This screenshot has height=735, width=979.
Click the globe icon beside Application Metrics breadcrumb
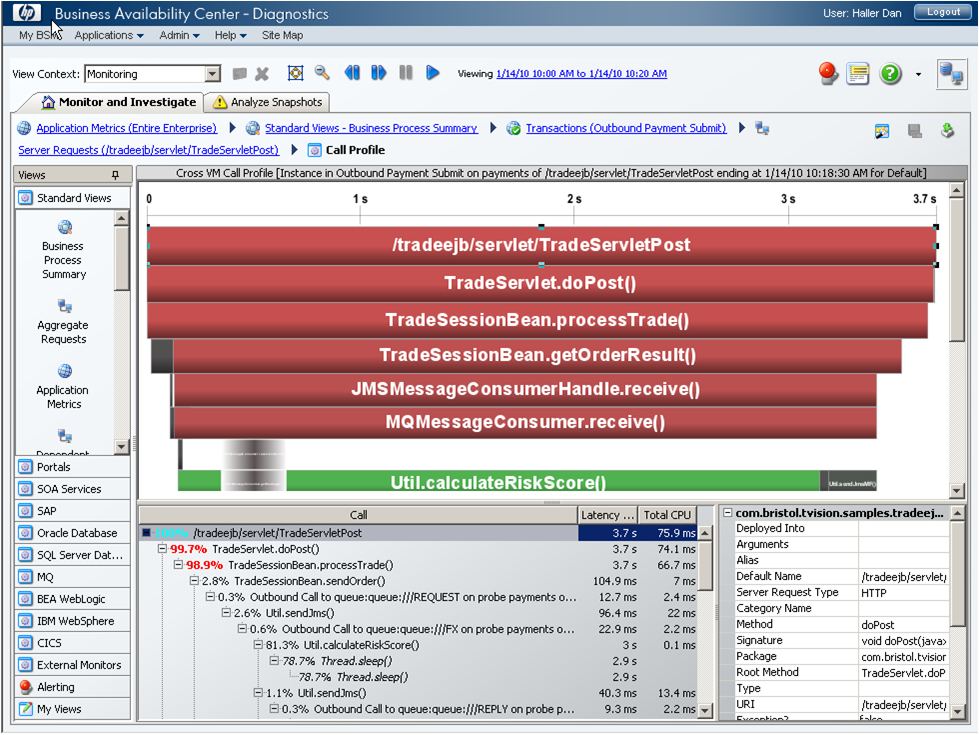click(24, 128)
